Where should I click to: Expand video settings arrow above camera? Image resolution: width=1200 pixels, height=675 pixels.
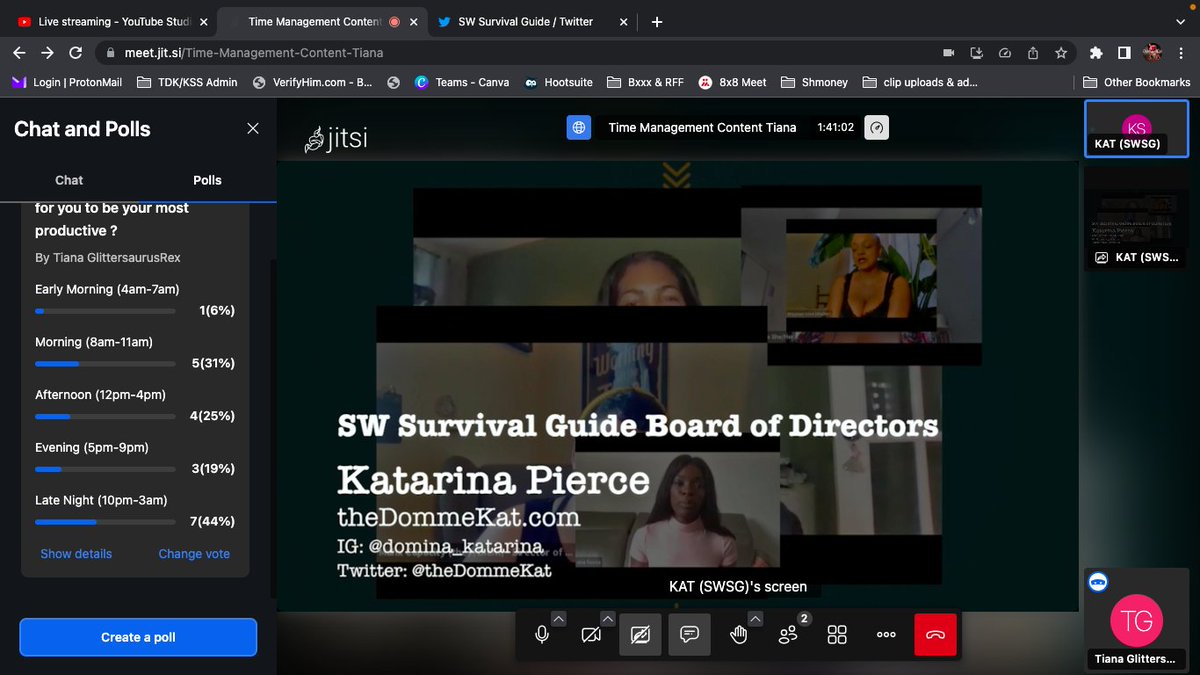tap(607, 619)
